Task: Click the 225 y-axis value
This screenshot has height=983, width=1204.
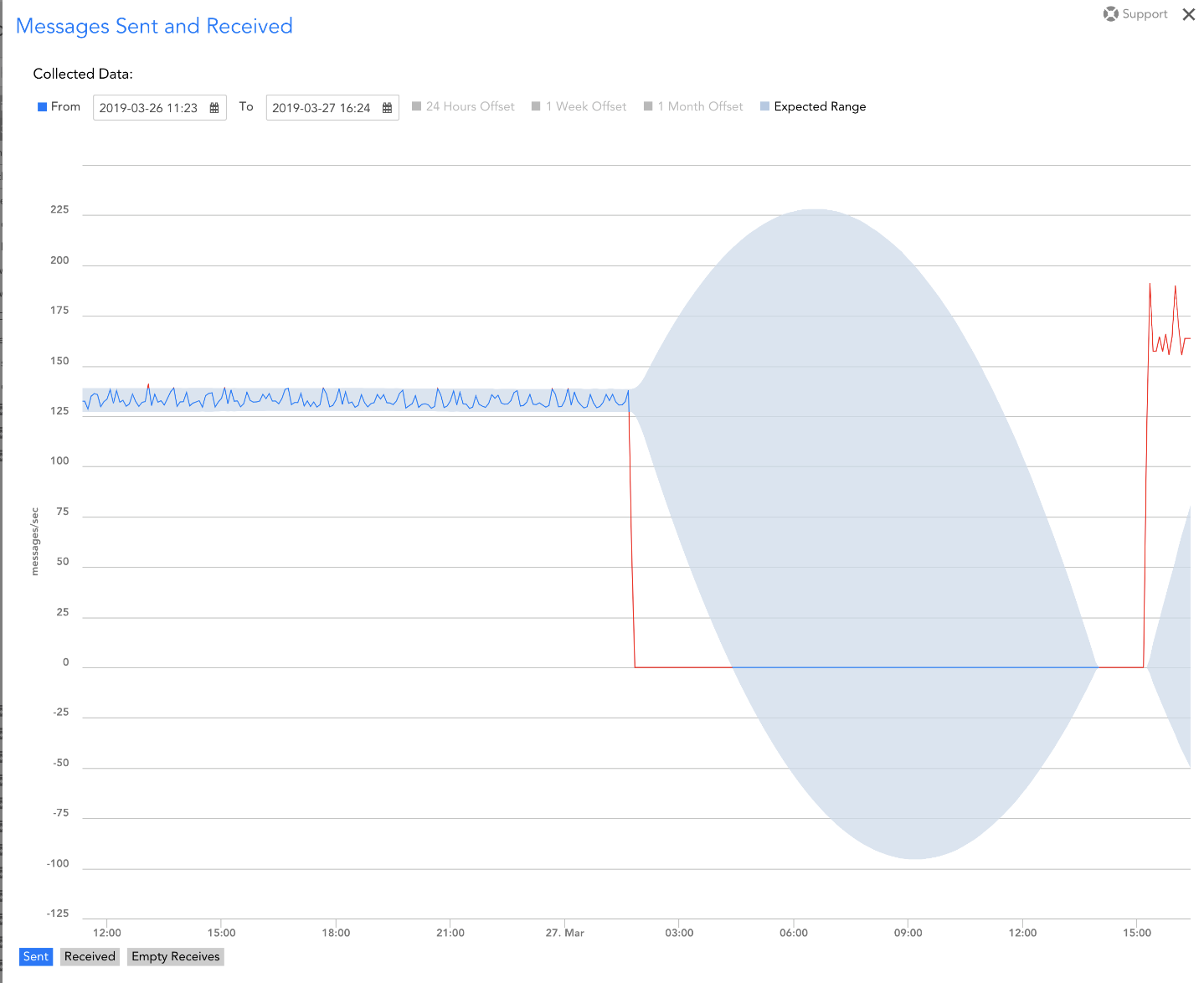Action: (x=59, y=209)
